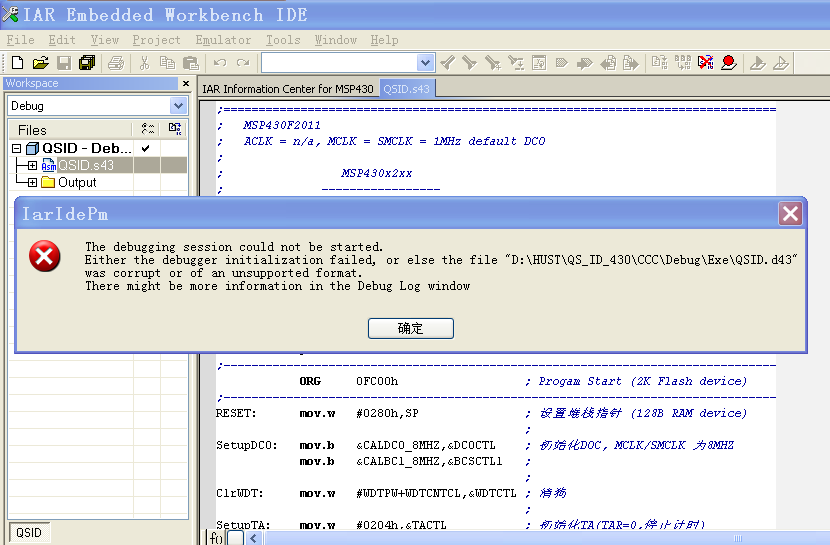Click inside the toolbar quick search field
The image size is (830, 545).
pos(340,63)
